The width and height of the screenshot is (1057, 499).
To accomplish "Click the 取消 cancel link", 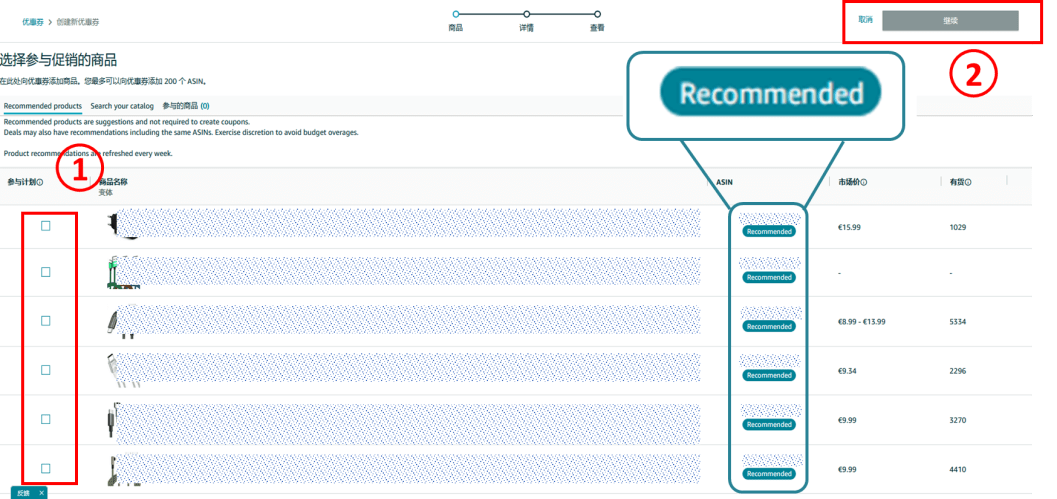I will point(865,20).
